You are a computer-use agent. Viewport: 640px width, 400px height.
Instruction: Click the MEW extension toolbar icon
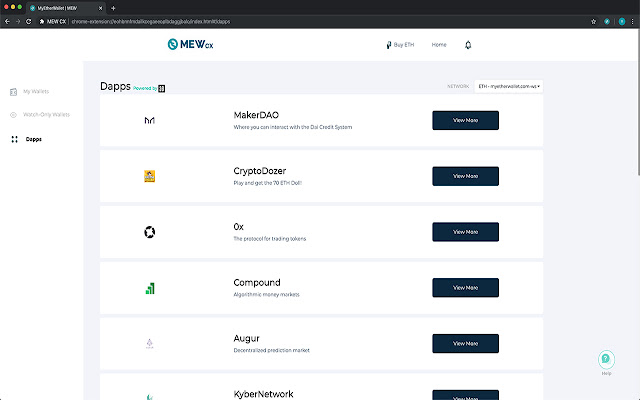click(x=607, y=22)
